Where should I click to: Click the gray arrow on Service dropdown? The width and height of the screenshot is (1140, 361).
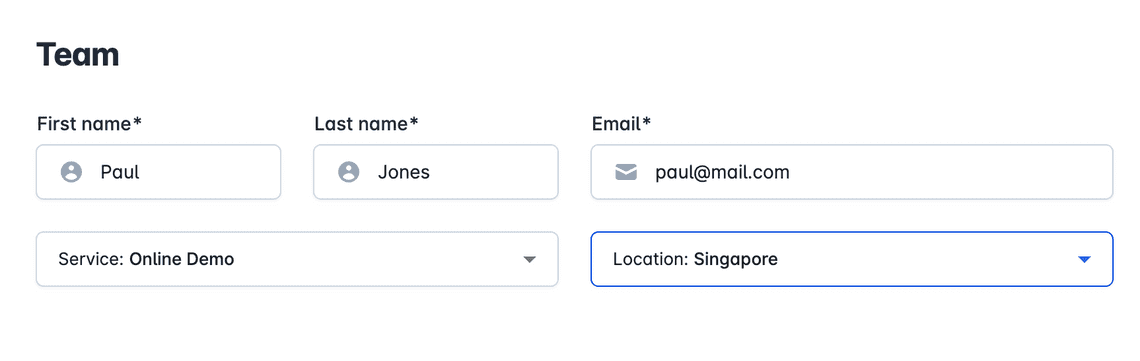[x=529, y=259]
